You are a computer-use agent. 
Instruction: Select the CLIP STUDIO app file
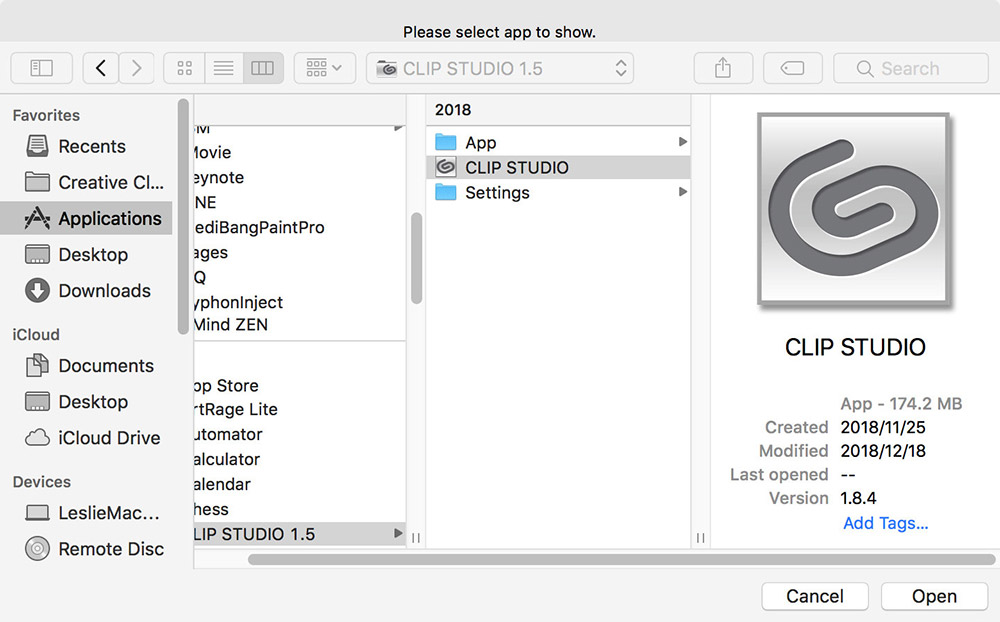[558, 167]
